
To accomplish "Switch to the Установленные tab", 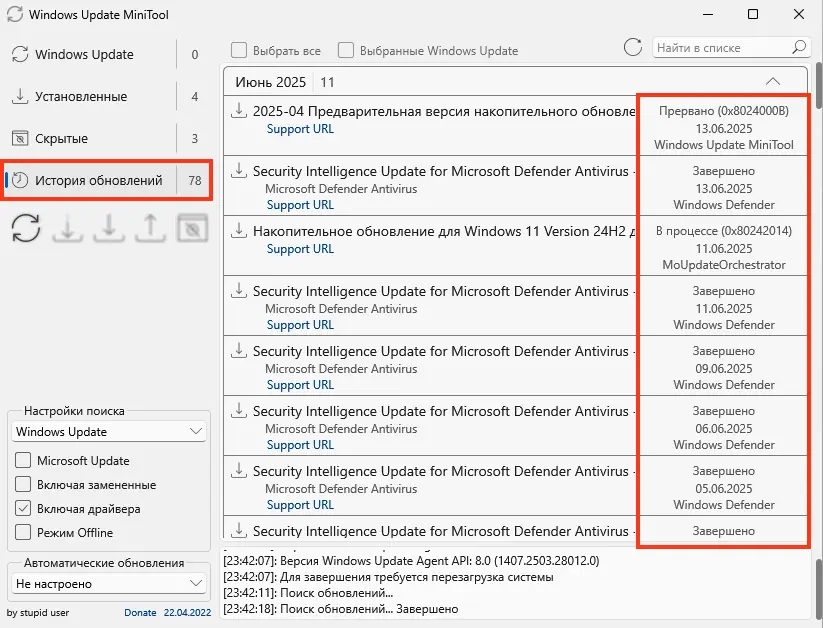I will (x=81, y=97).
